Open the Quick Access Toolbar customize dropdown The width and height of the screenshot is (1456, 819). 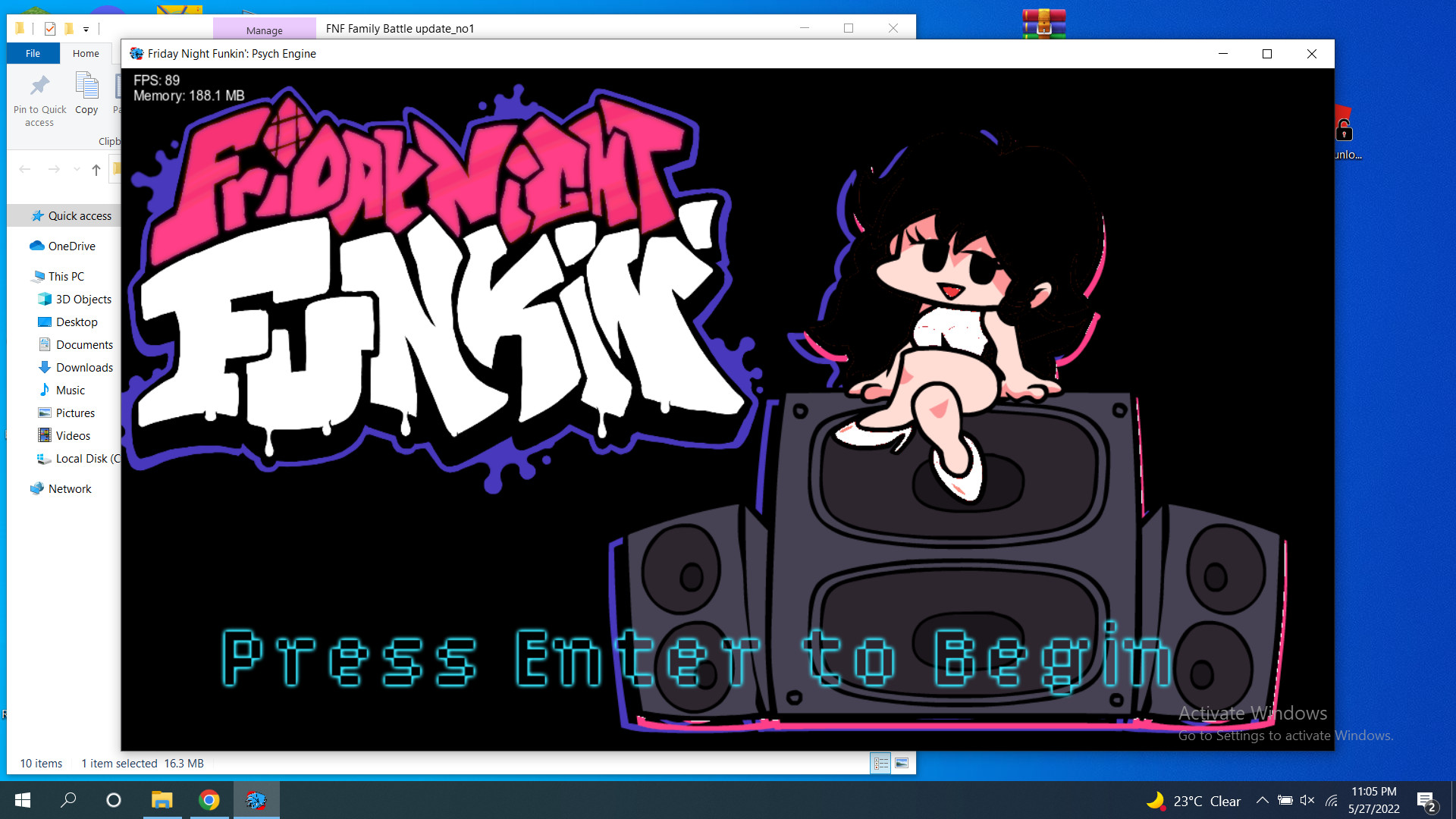pyautogui.click(x=86, y=28)
